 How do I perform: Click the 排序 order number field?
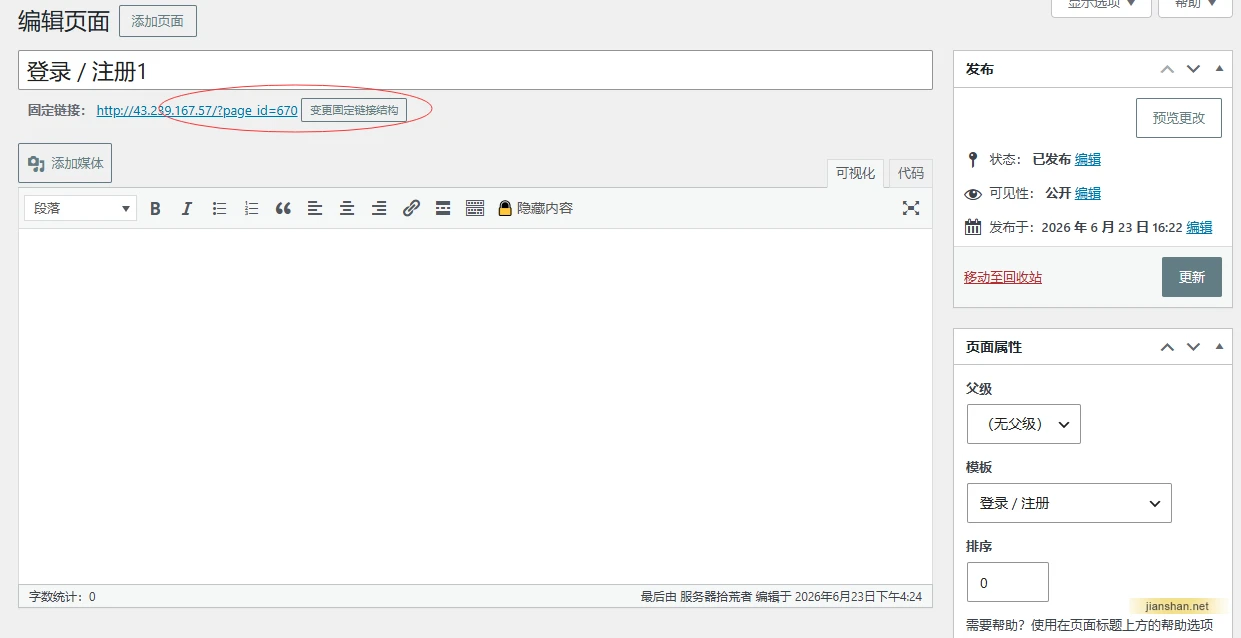click(x=1008, y=582)
